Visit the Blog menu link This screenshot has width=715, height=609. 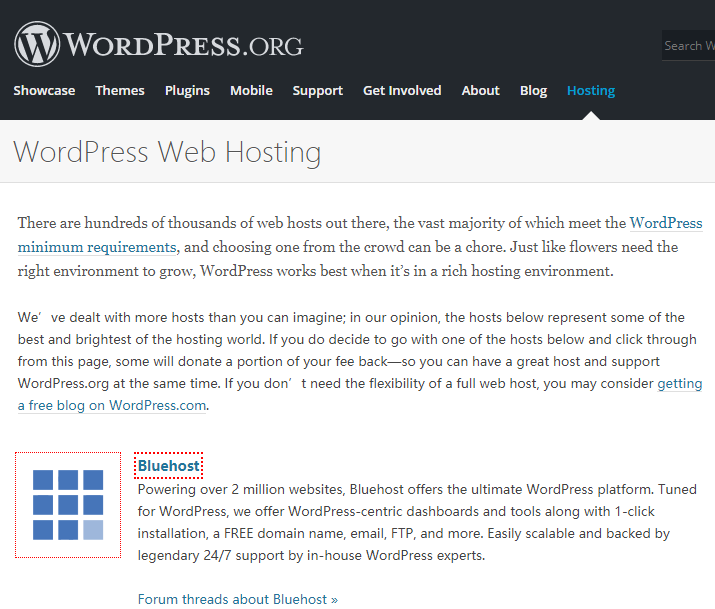[x=534, y=90]
